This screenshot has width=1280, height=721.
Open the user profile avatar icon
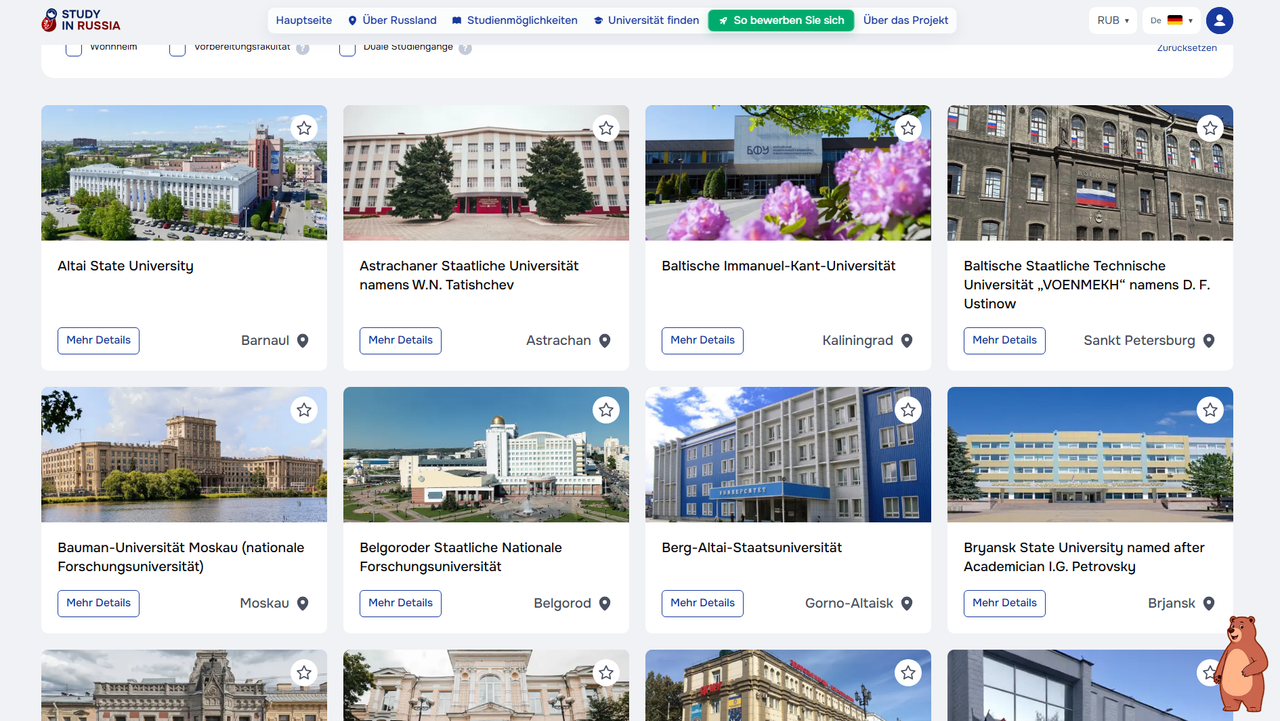point(1219,20)
